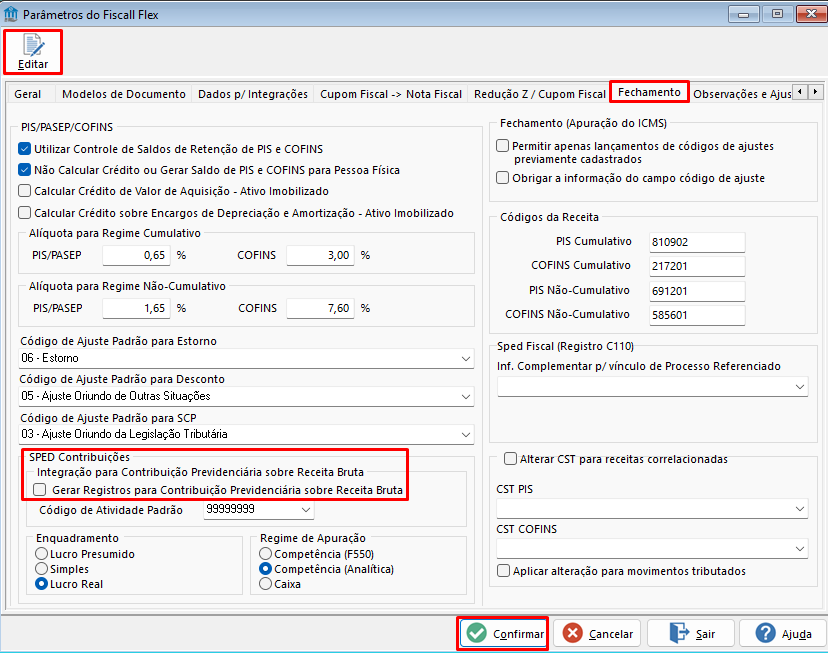Click the Editar toolbar button label
This screenshot has height=653, width=828.
[x=33, y=64]
